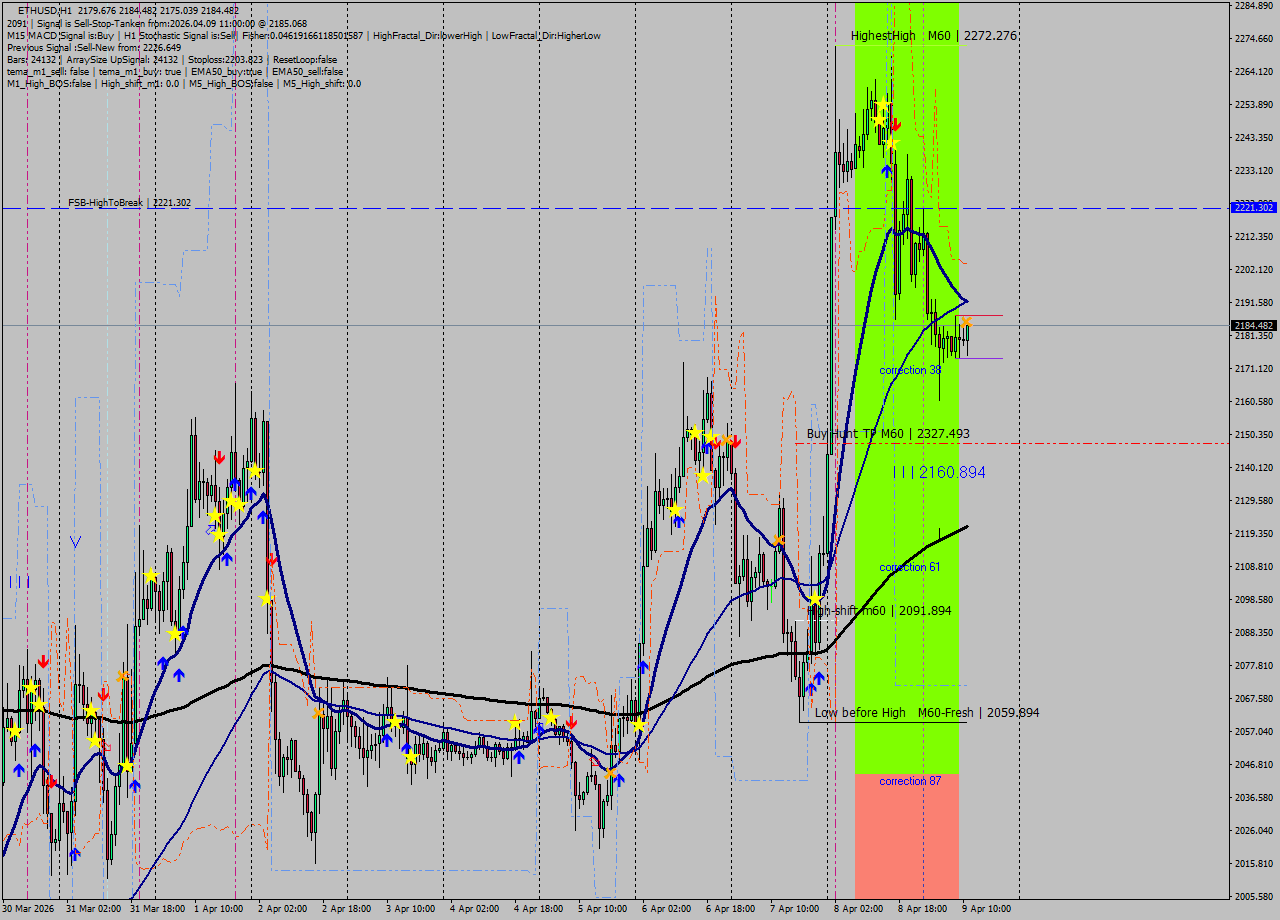Select the yellow star signal near the 8 Apr high

[x=883, y=105]
